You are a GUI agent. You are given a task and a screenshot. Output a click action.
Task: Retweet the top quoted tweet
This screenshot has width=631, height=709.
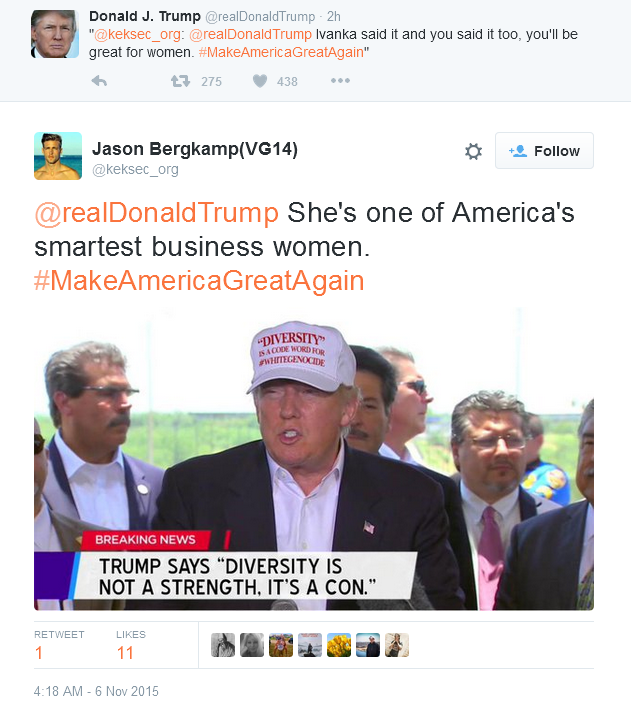180,81
